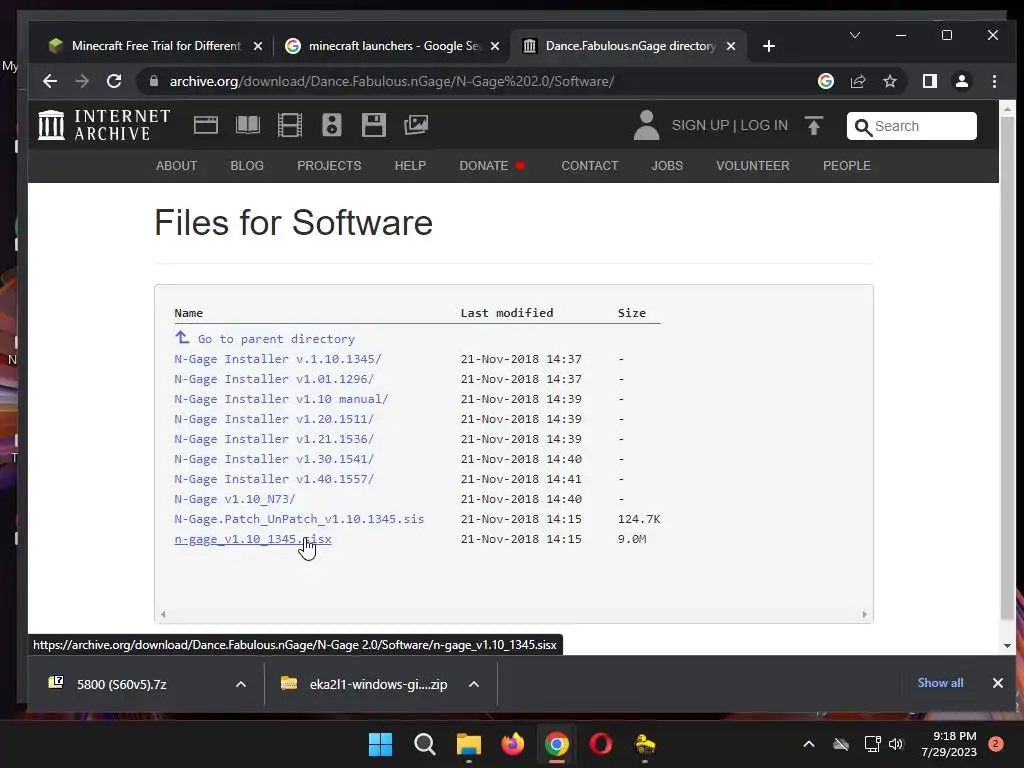Image resolution: width=1024 pixels, height=768 pixels.
Task: Open Opera from the taskbar
Action: click(601, 744)
